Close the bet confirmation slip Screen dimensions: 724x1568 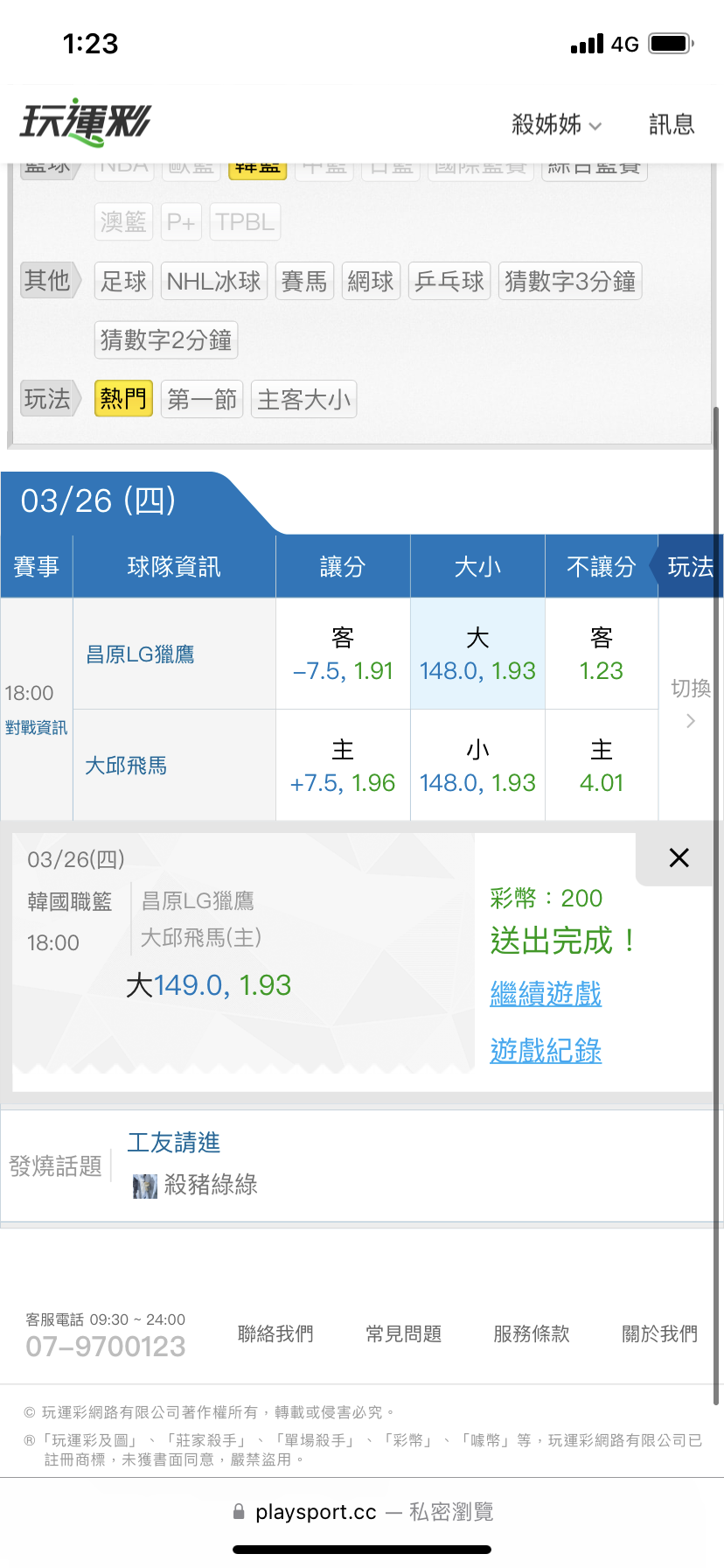tap(679, 857)
